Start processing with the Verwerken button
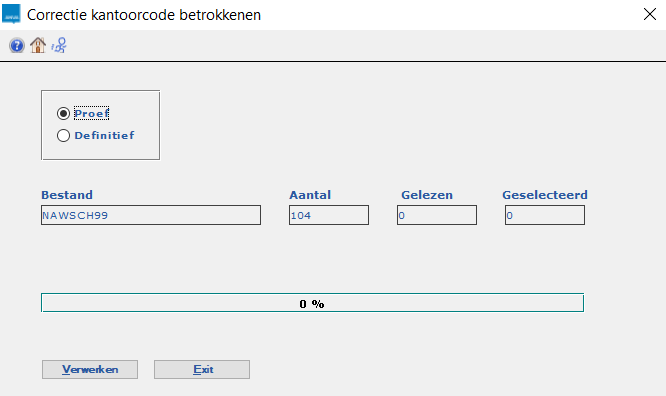The height and width of the screenshot is (396, 666). click(x=90, y=370)
